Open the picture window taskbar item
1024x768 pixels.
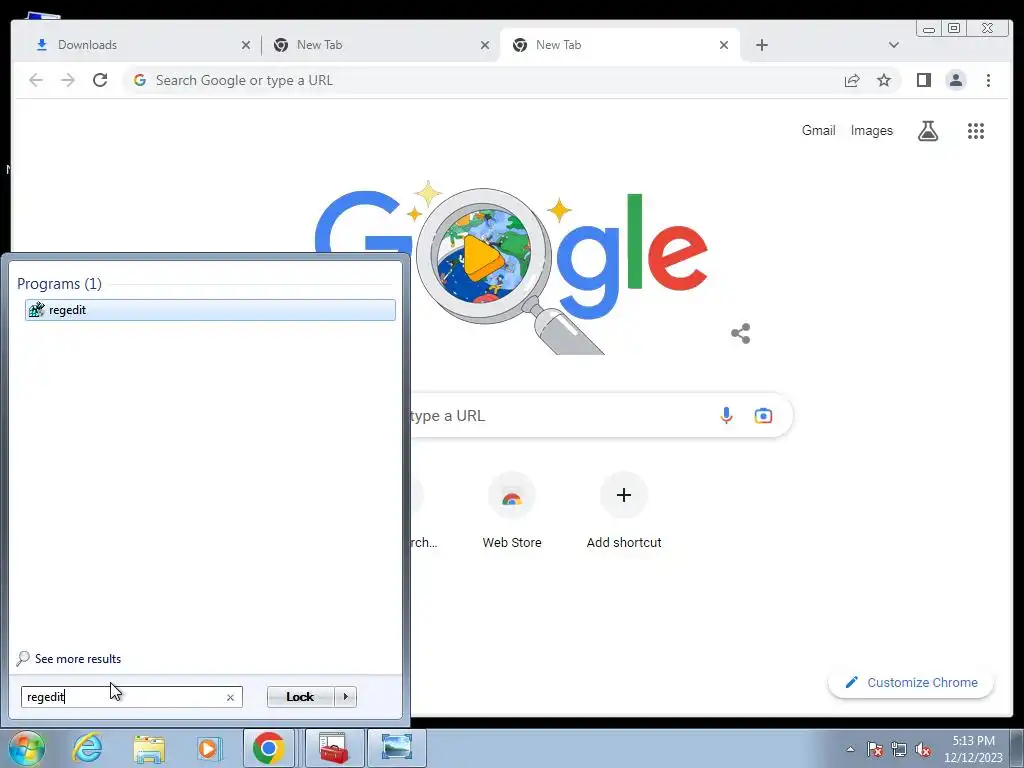pyautogui.click(x=396, y=748)
